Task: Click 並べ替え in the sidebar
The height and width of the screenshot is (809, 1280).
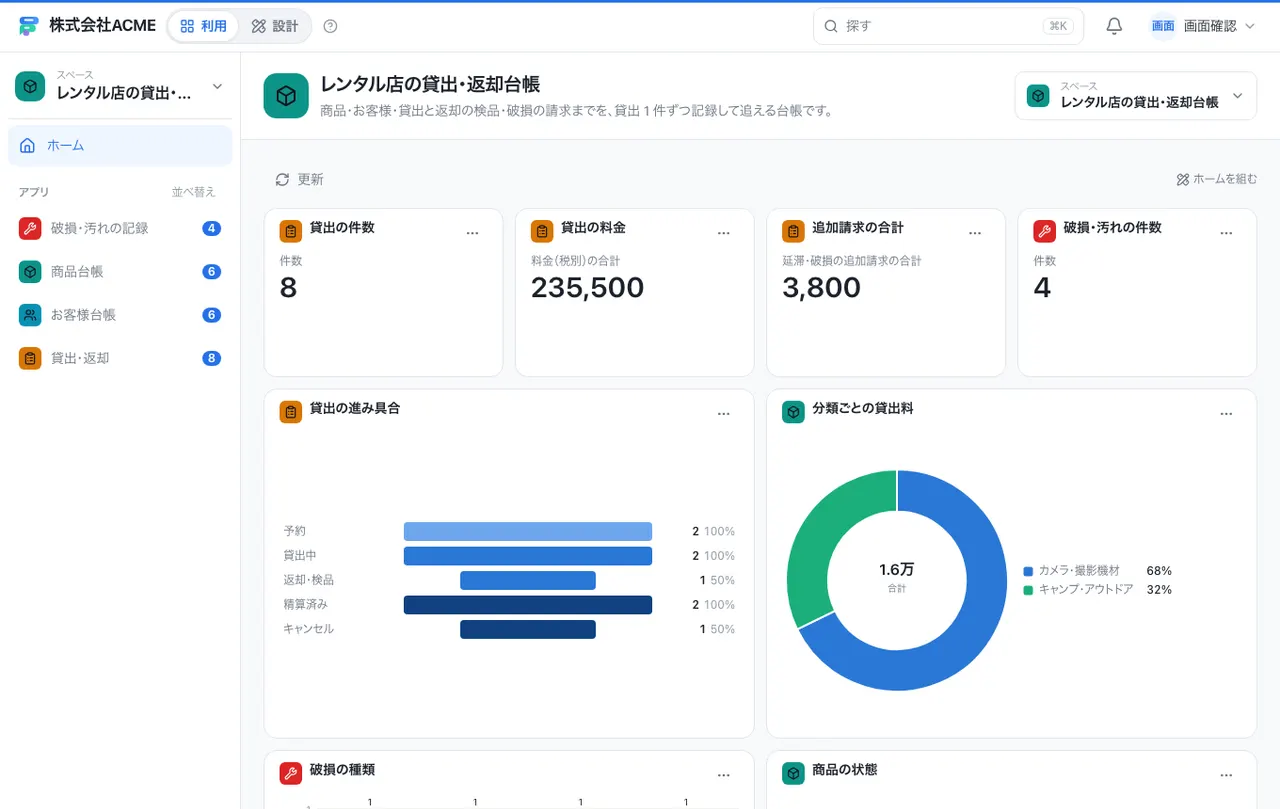Action: (x=193, y=192)
